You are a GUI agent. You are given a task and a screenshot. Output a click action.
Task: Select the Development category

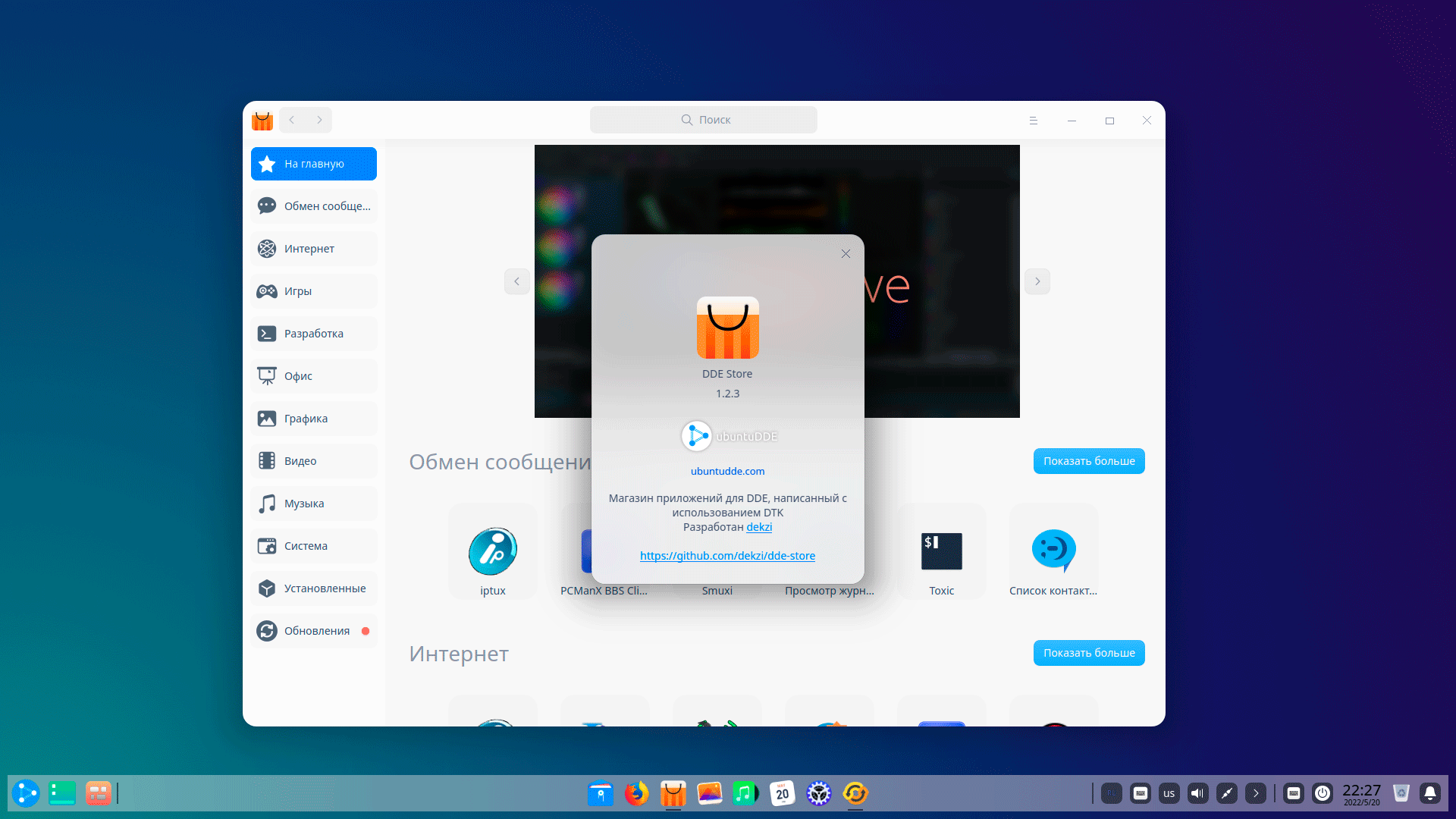point(313,334)
